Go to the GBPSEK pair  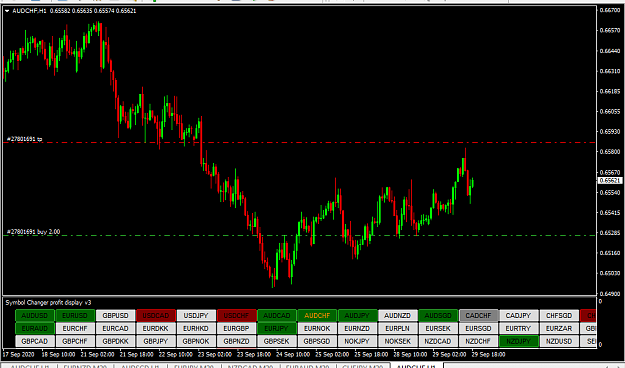coord(277,341)
